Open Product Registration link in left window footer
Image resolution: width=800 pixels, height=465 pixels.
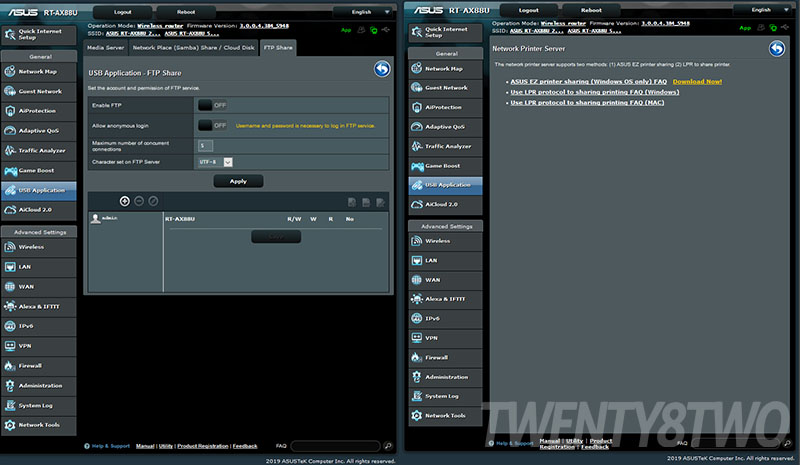click(x=203, y=446)
